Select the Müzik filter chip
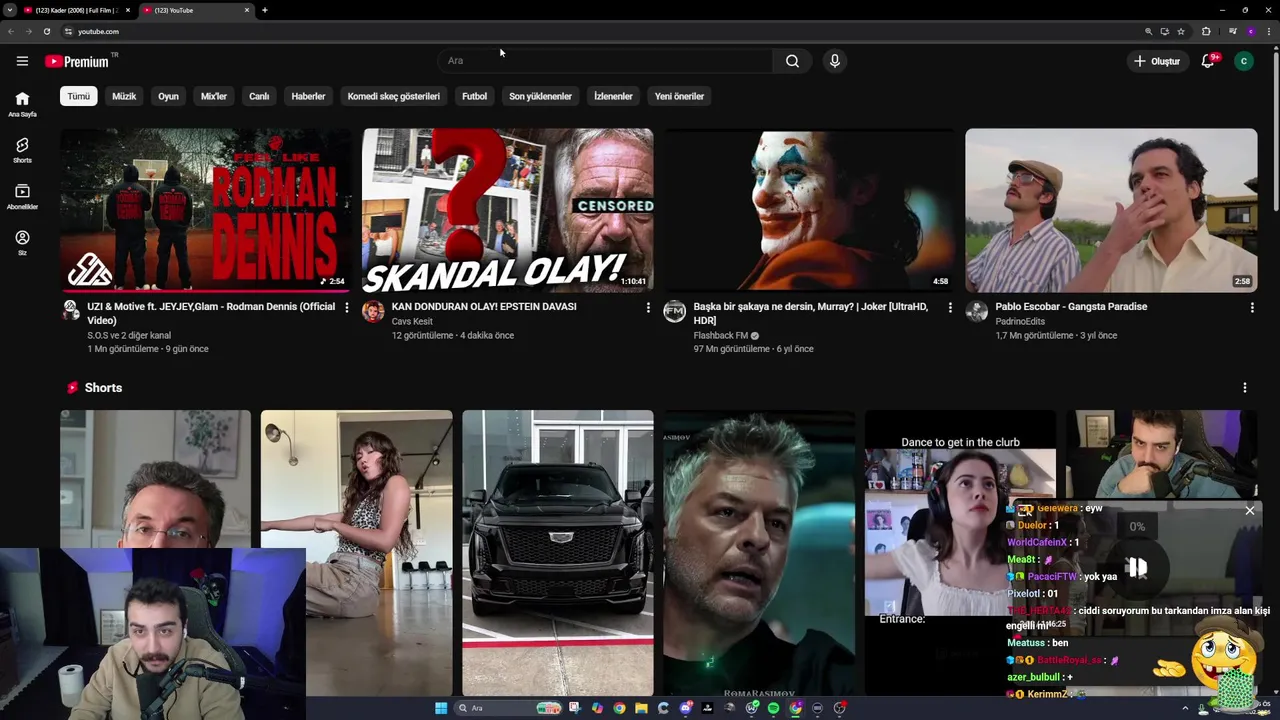This screenshot has height=720, width=1280. click(x=124, y=96)
